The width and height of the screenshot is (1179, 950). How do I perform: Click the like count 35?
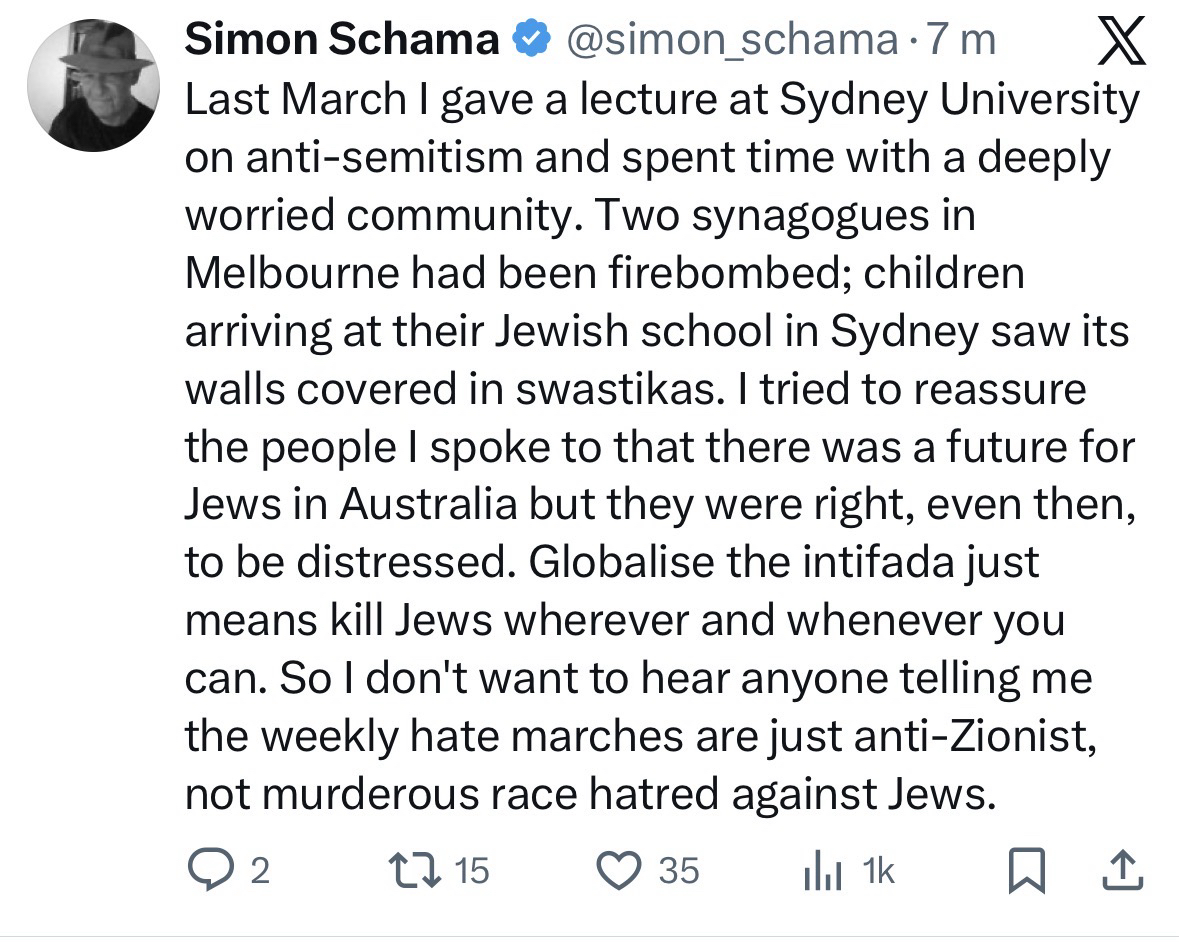coord(678,872)
